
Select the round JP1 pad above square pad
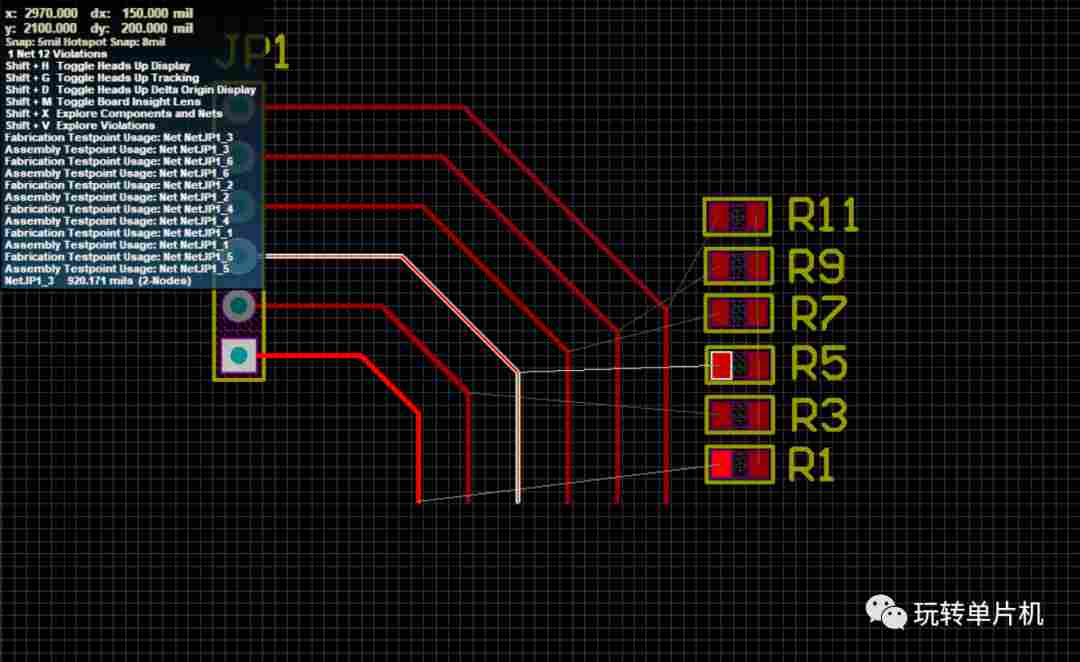point(238,307)
